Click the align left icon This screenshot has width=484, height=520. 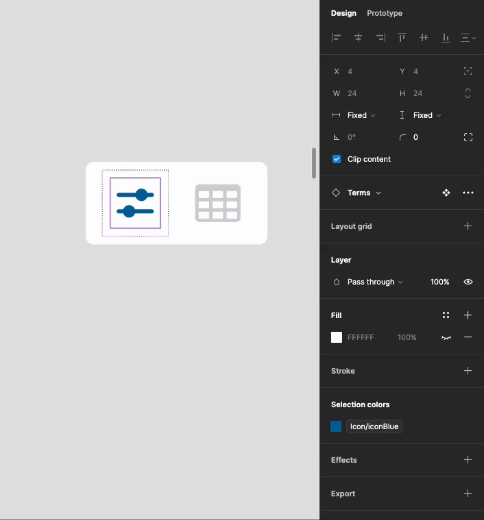336,38
